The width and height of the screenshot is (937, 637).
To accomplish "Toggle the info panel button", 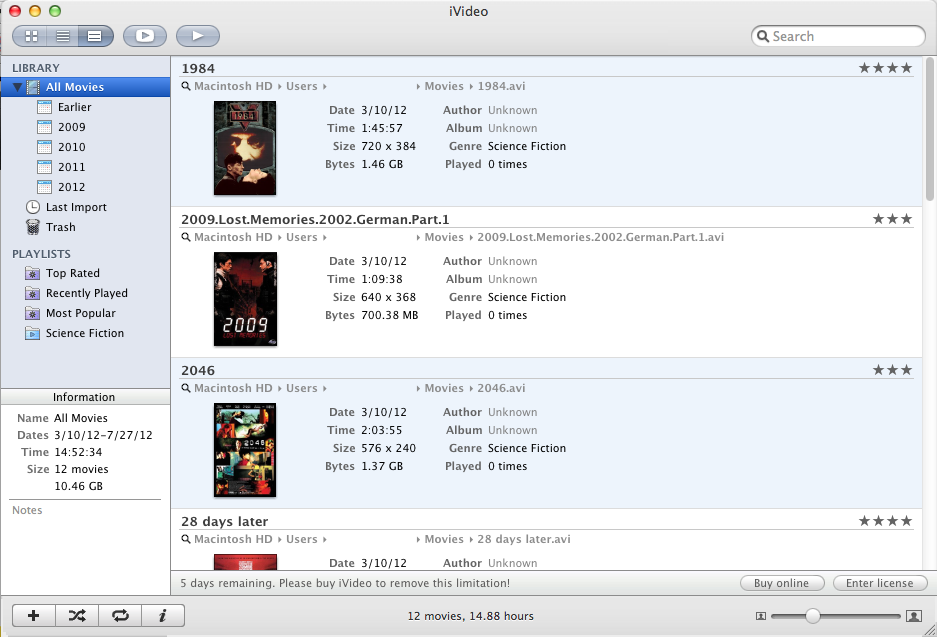I will [163, 615].
